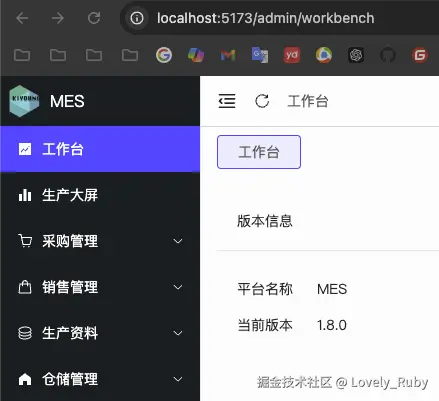Click the 工作台 breadcrumb in header
This screenshot has height=401, width=439.
pyautogui.click(x=308, y=101)
